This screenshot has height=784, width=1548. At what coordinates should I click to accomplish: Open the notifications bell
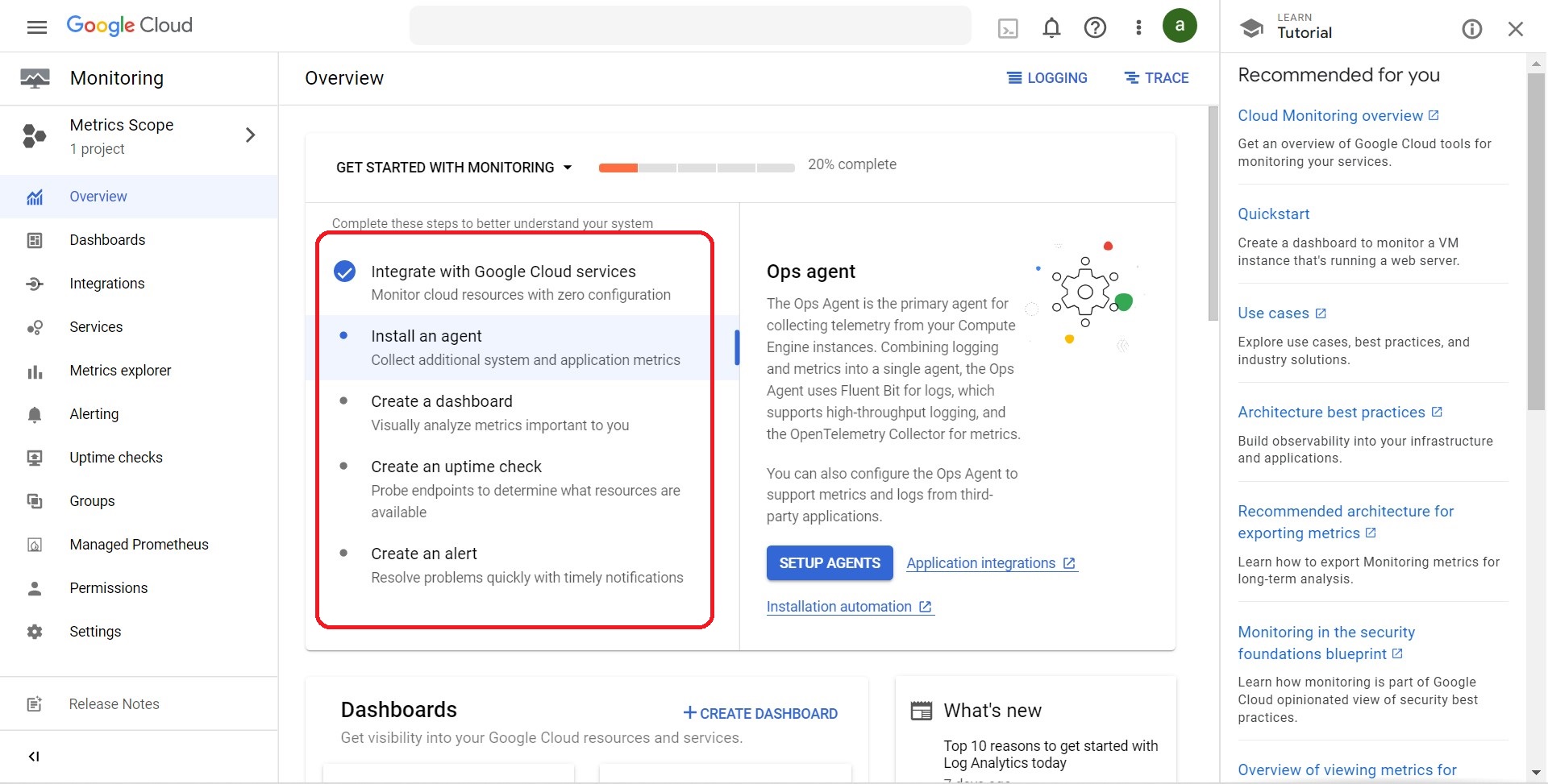1051,27
